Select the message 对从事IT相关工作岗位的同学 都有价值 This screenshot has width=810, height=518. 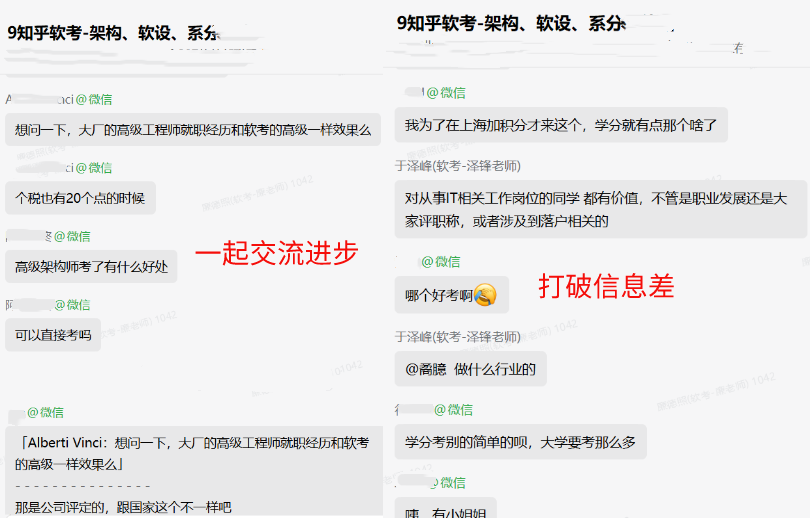coord(600,209)
